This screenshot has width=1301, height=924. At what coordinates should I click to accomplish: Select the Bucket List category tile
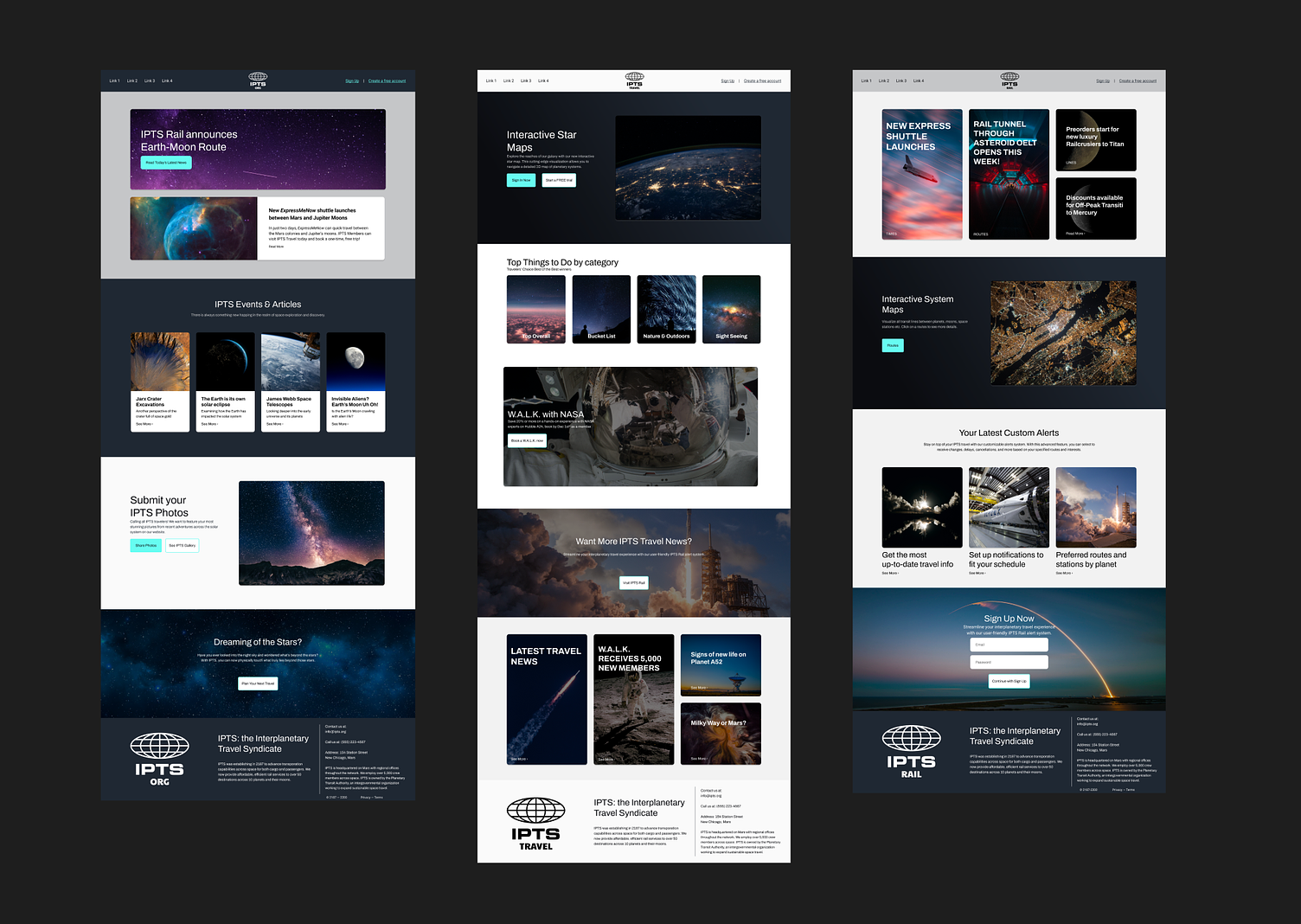601,309
